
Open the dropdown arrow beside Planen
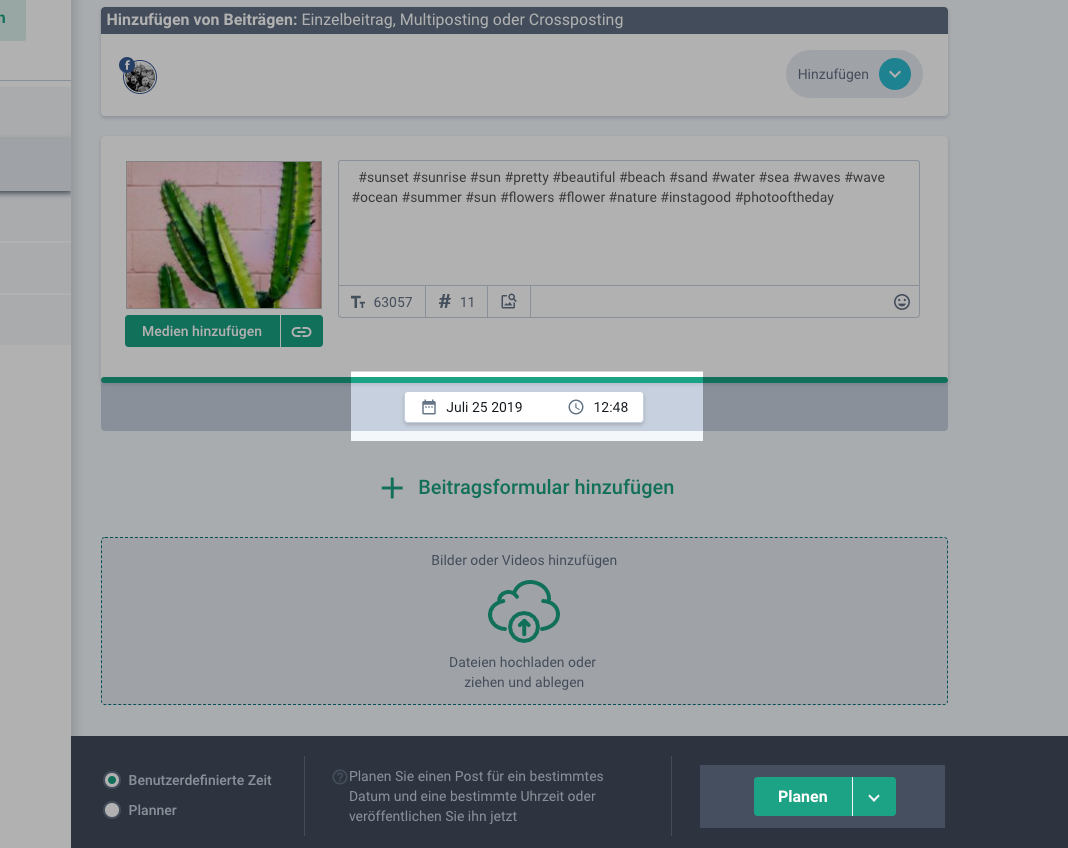[874, 797]
